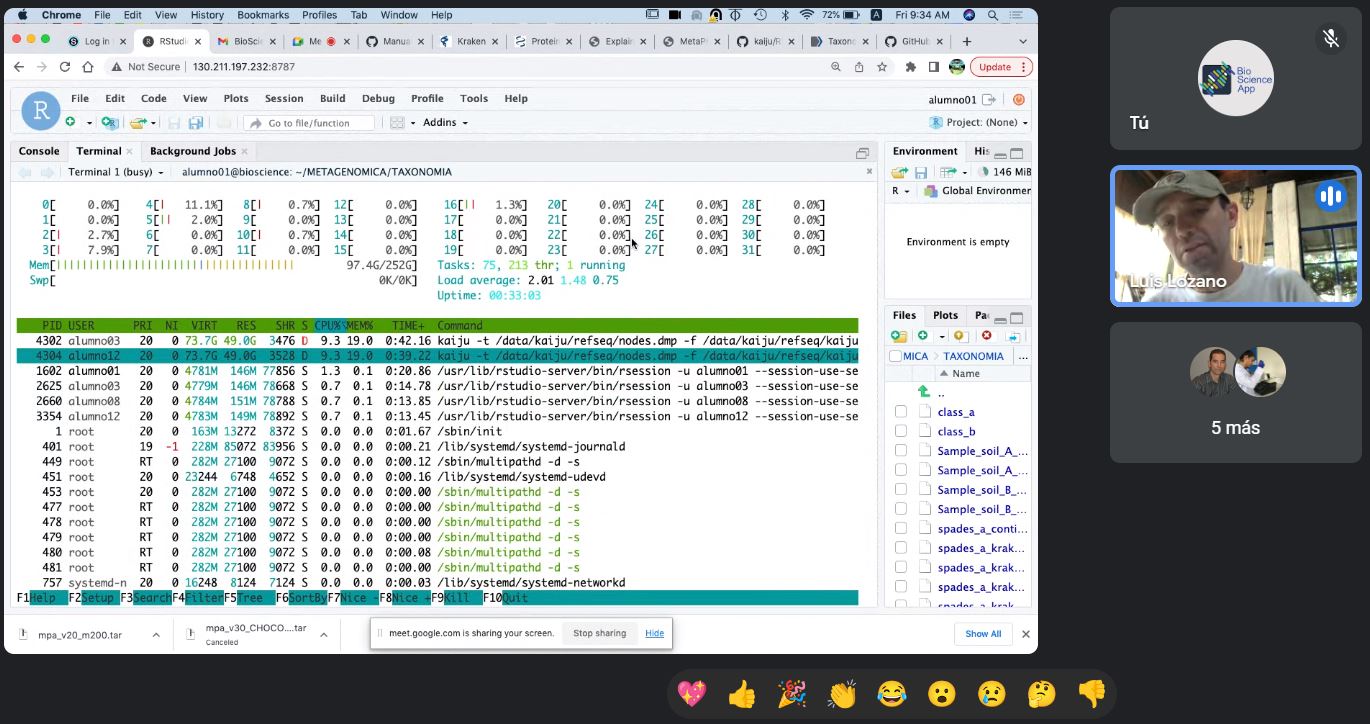Click the Go to file/function field
This screenshot has width=1370, height=724.
pos(309,123)
